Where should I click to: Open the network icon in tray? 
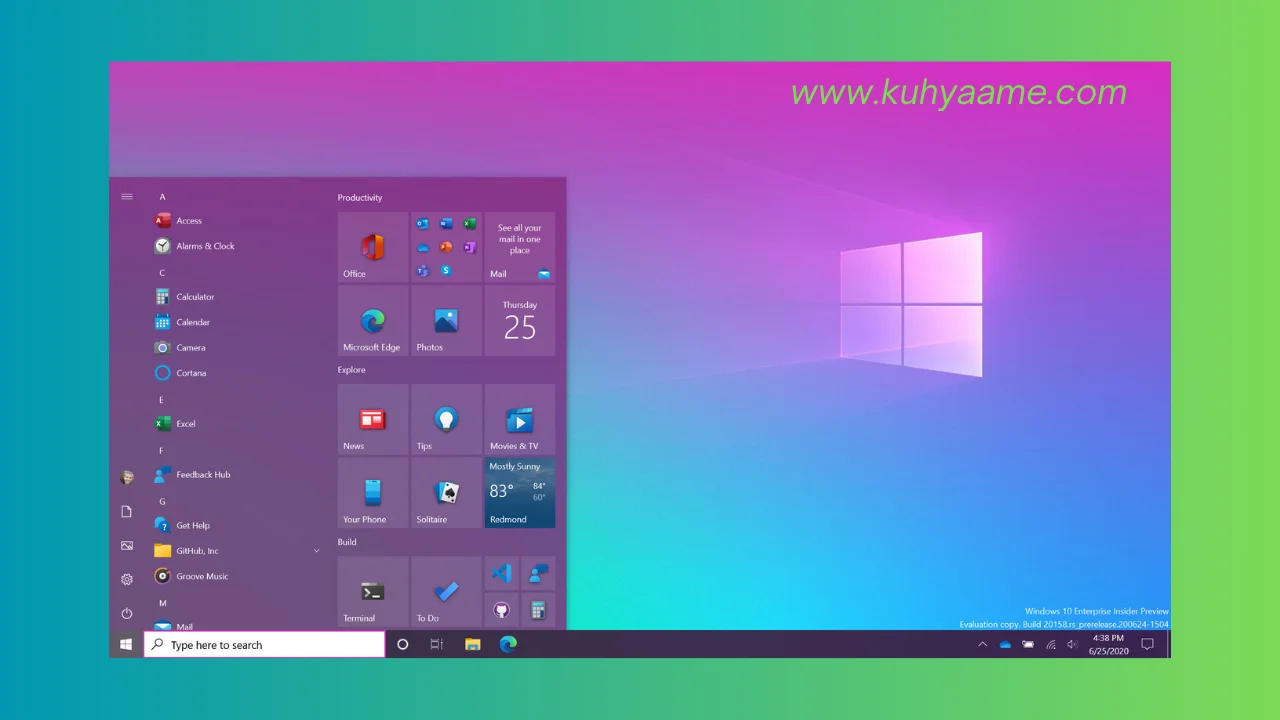coord(1051,645)
